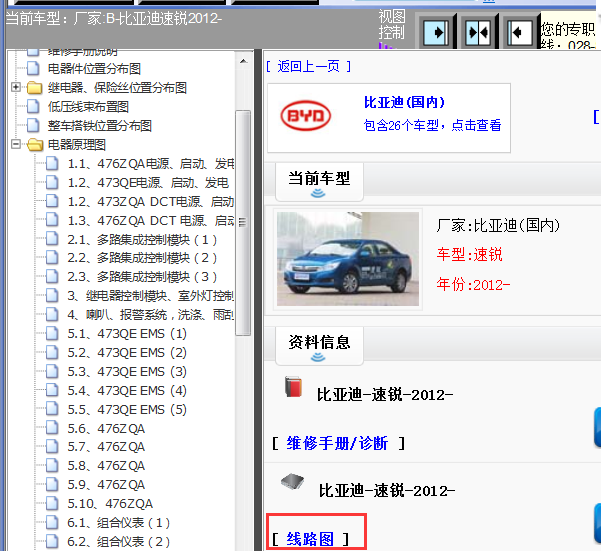Click the 视图控制 label

(392, 25)
